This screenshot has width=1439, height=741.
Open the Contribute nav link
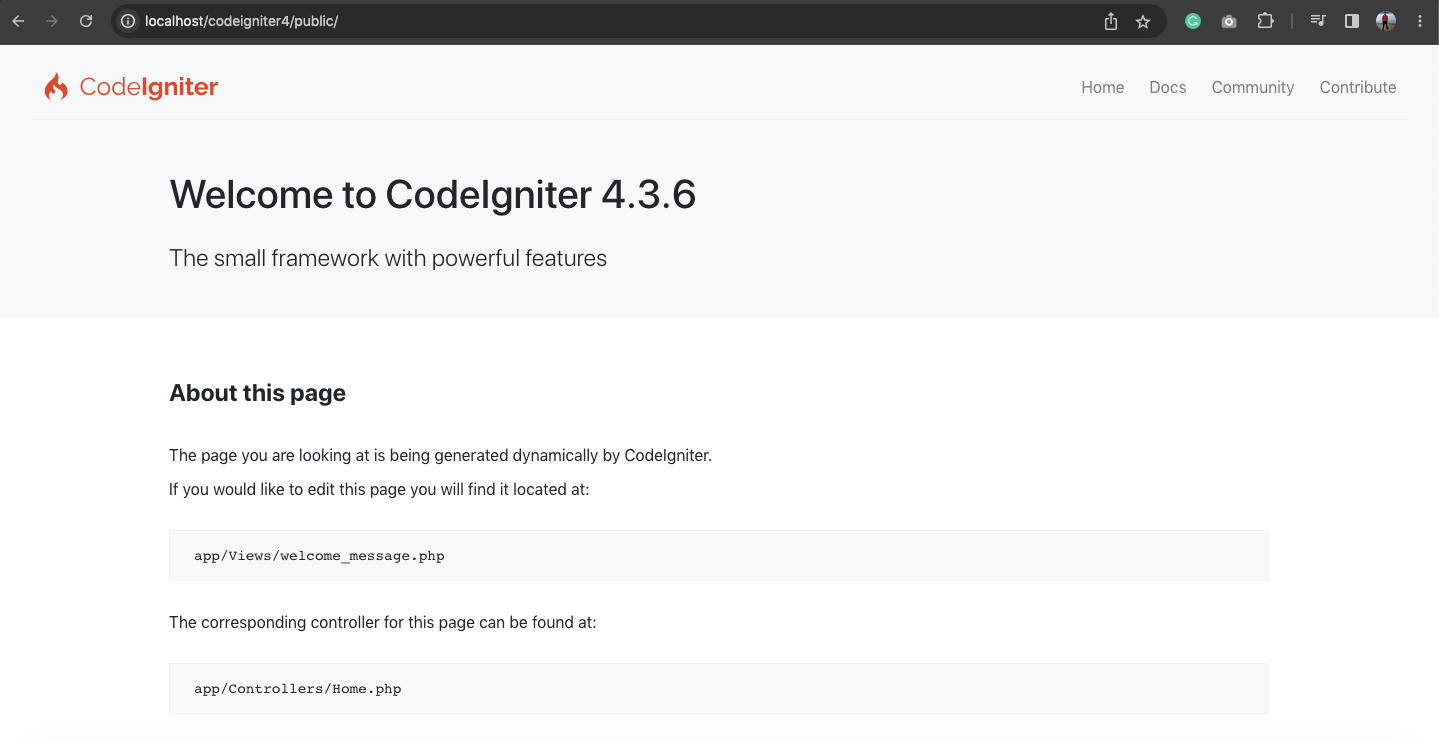coord(1357,87)
